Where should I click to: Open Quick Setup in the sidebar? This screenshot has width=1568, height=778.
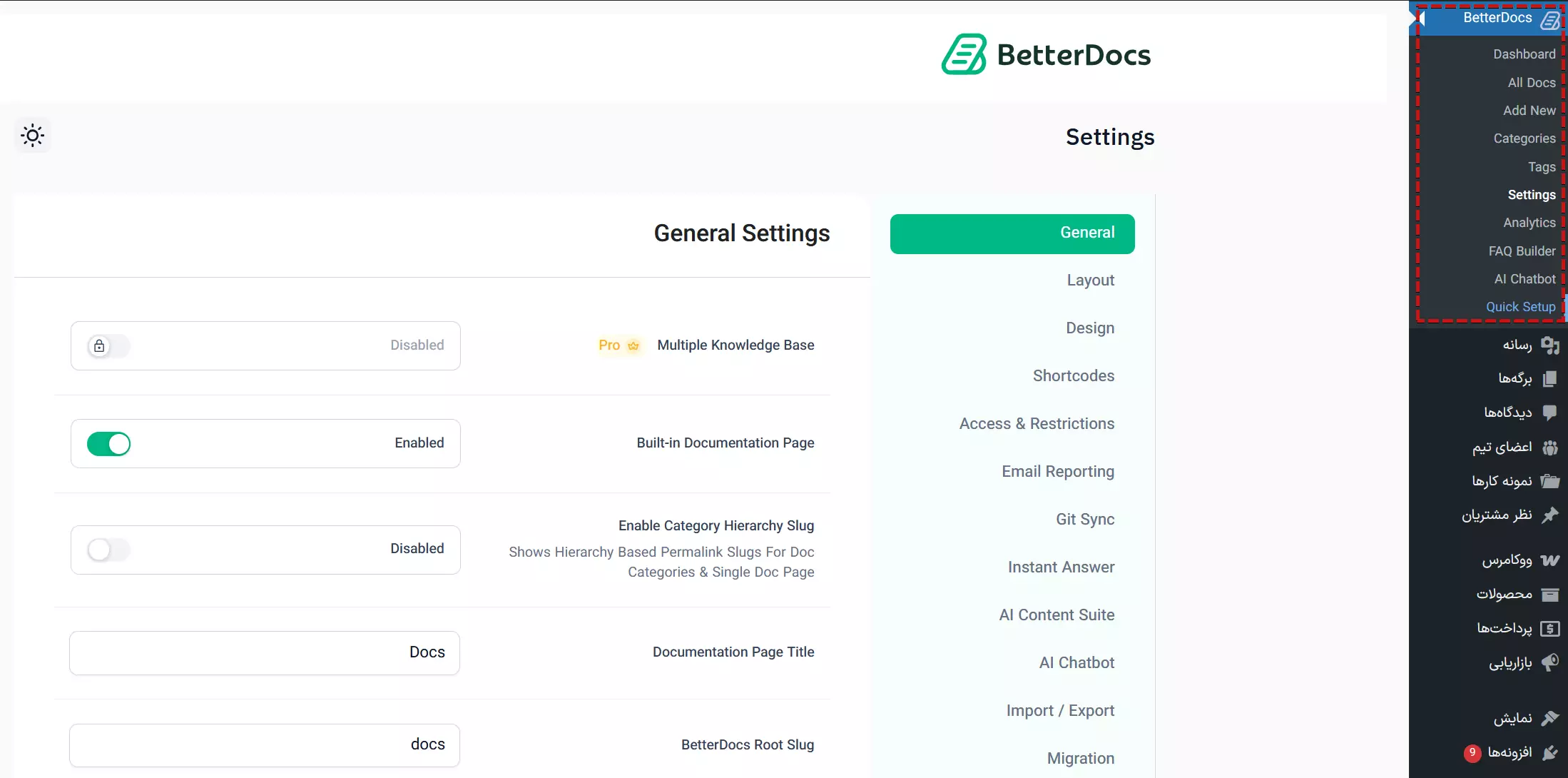point(1520,307)
